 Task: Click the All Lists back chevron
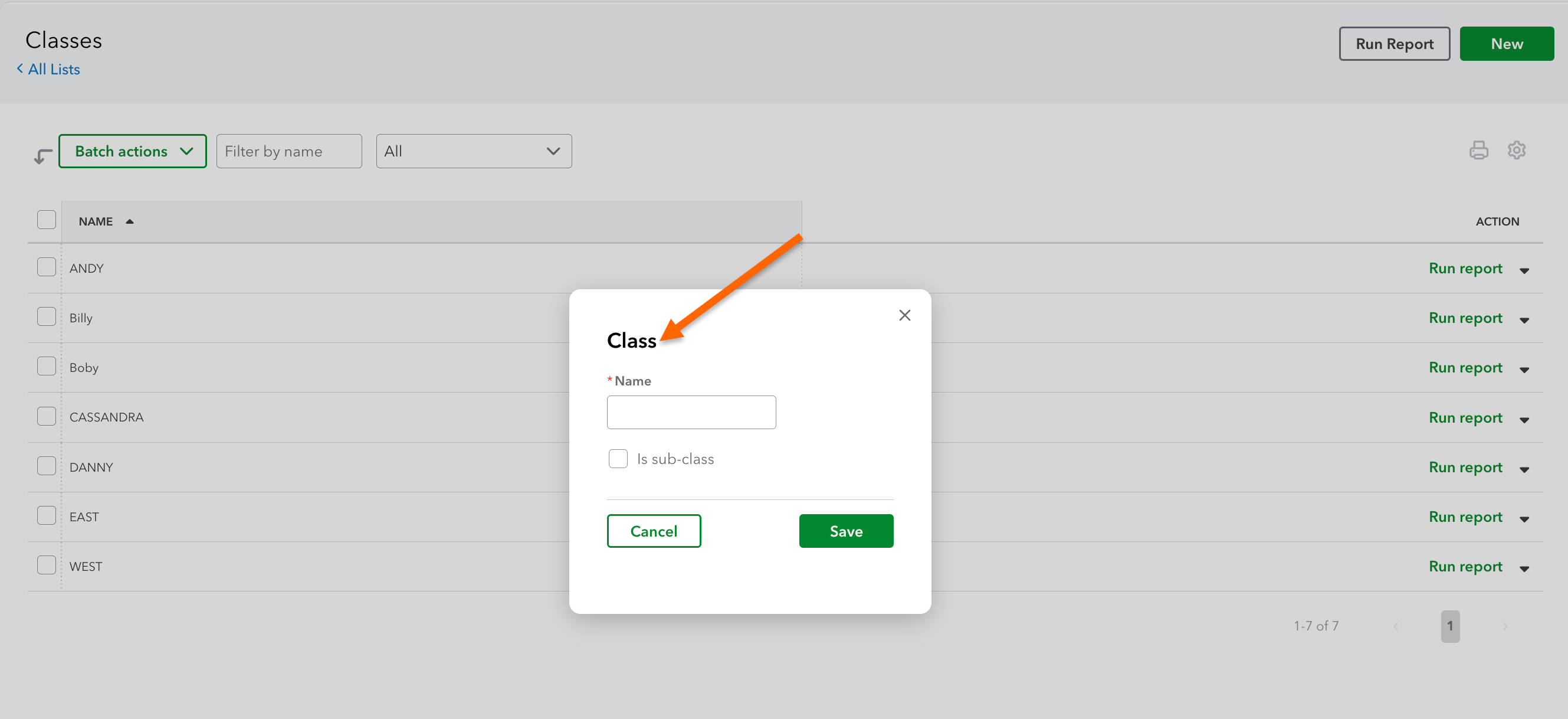pyautogui.click(x=20, y=69)
